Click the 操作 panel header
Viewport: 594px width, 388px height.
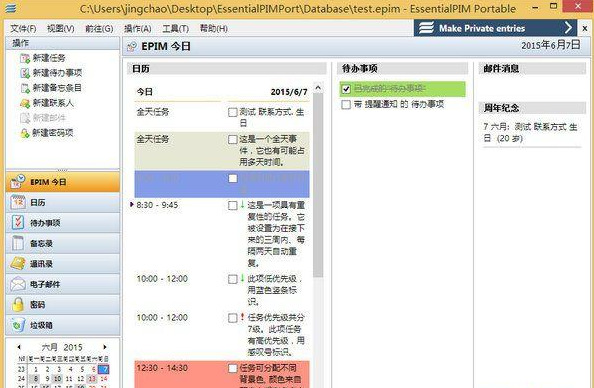click(63, 43)
